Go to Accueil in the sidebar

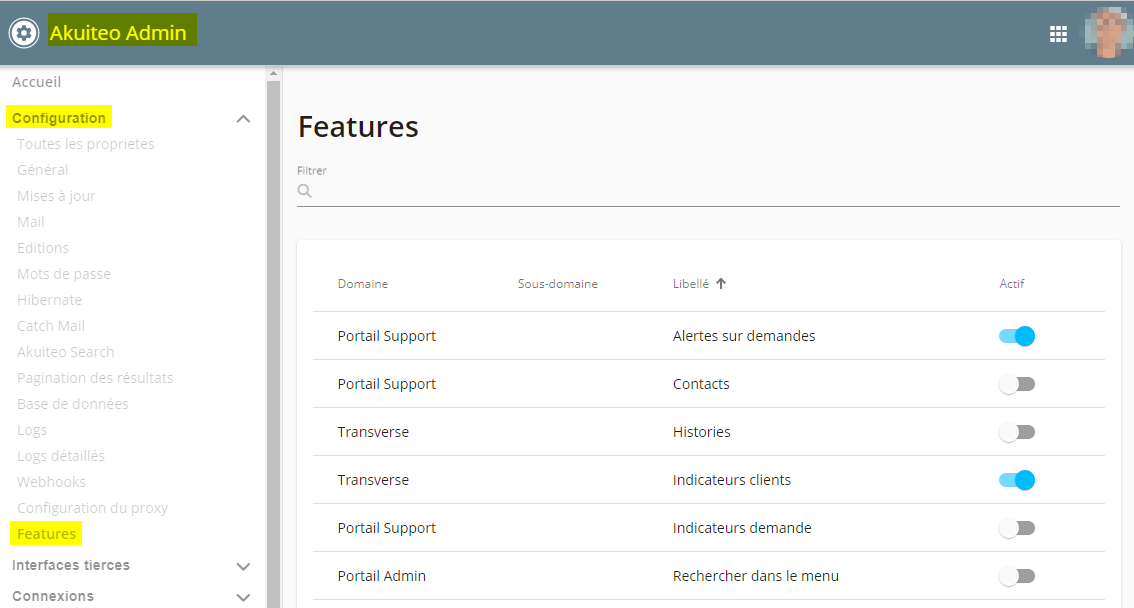[37, 82]
